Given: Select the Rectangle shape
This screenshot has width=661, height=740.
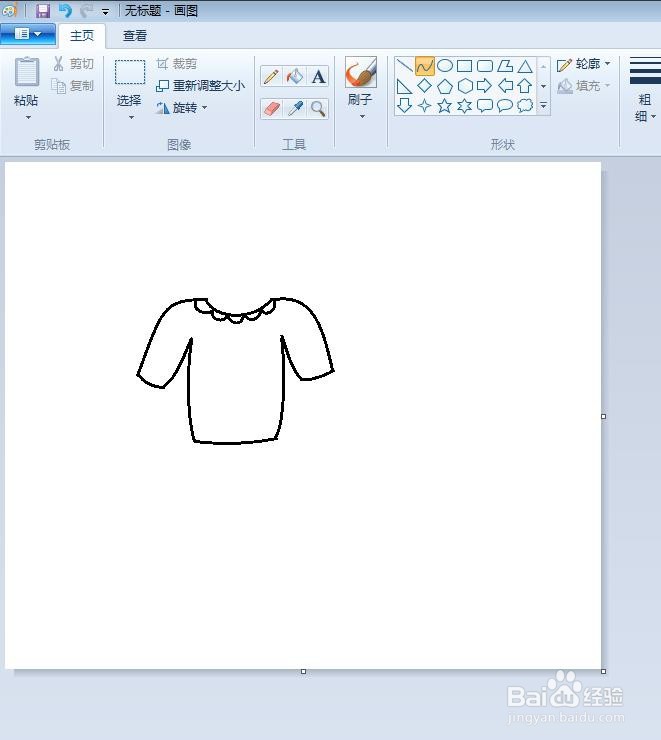Looking at the screenshot, I should pyautogui.click(x=465, y=66).
